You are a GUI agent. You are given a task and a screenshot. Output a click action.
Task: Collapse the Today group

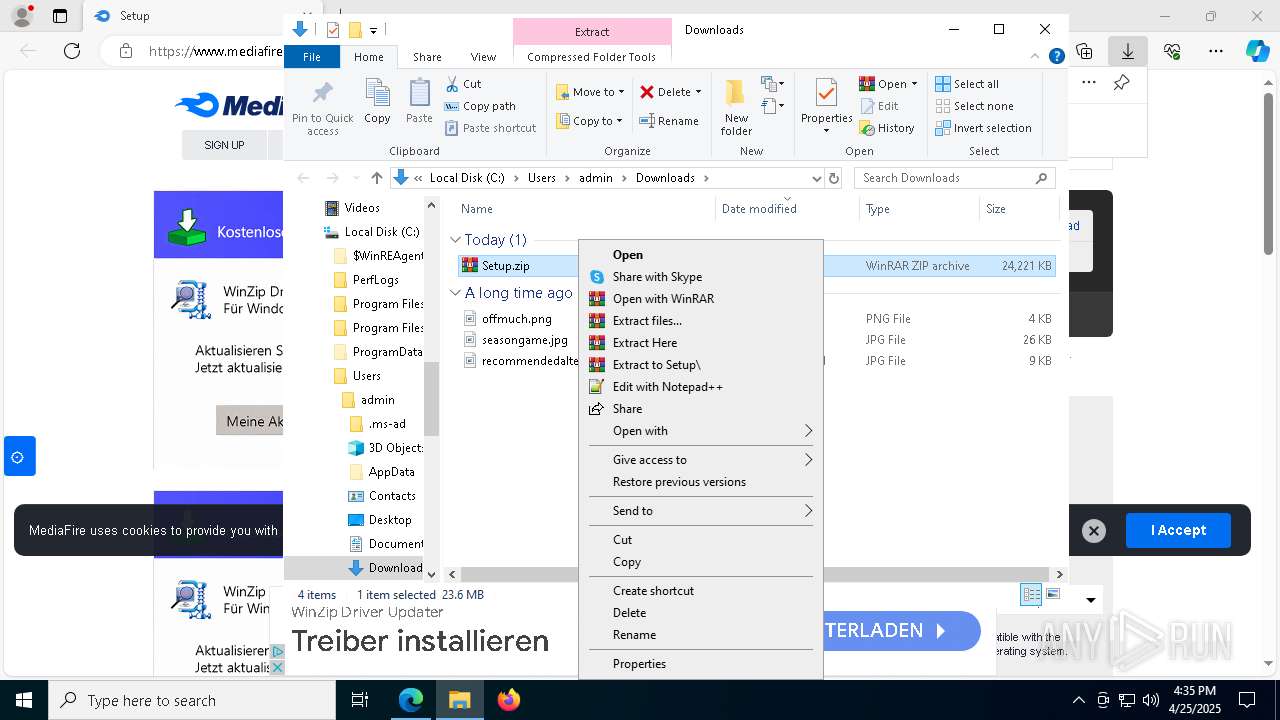pos(455,240)
